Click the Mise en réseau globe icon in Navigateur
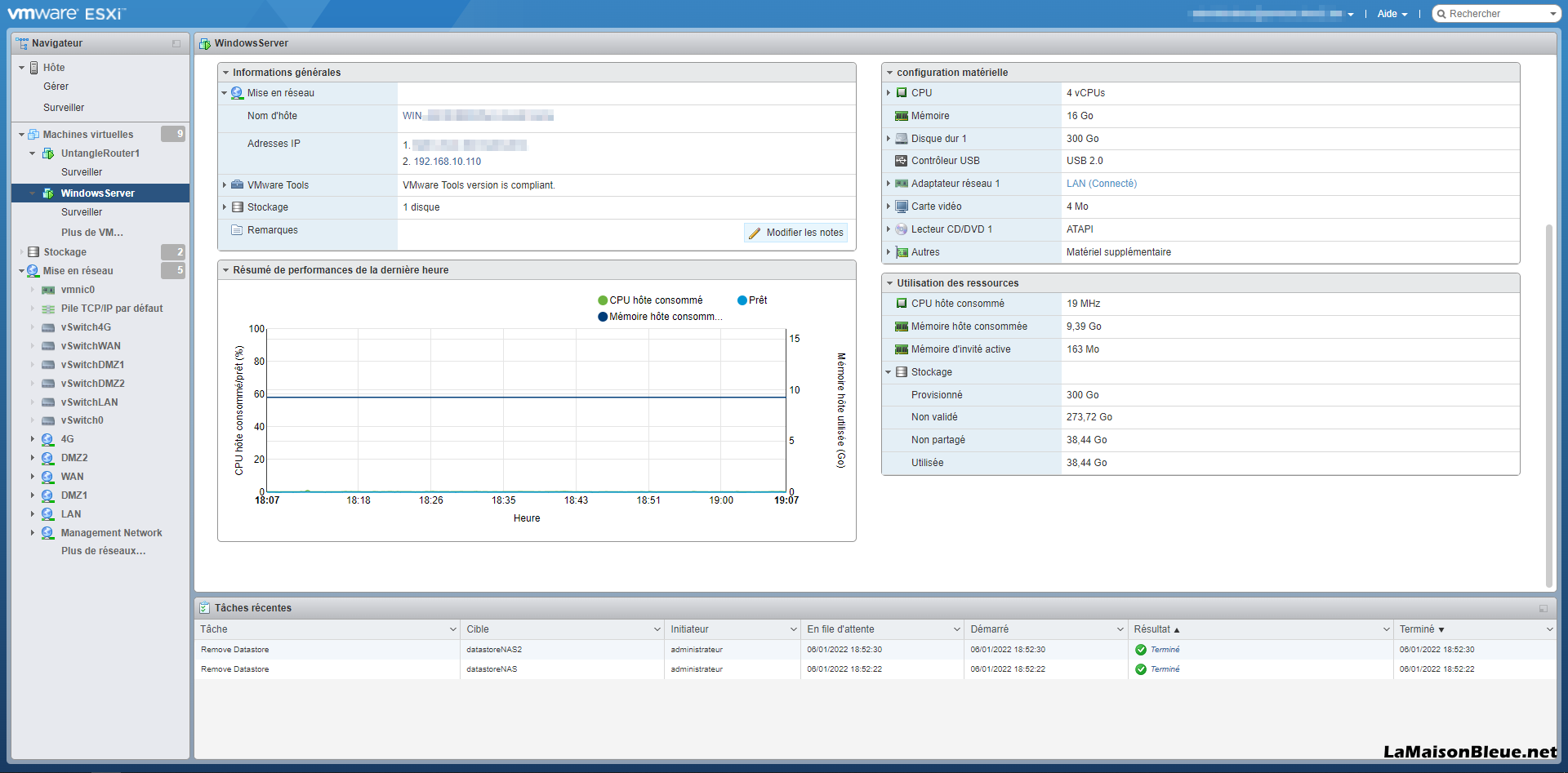The width and height of the screenshot is (1568, 773). coord(33,271)
